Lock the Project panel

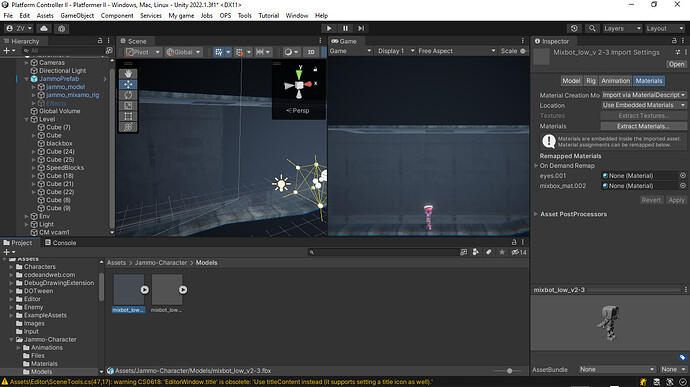pos(514,242)
